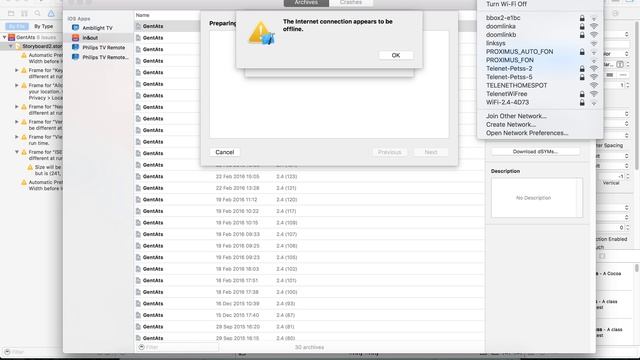Switch to the Archives tab
Image resolution: width=640 pixels, height=360 pixels.
pyautogui.click(x=306, y=2)
